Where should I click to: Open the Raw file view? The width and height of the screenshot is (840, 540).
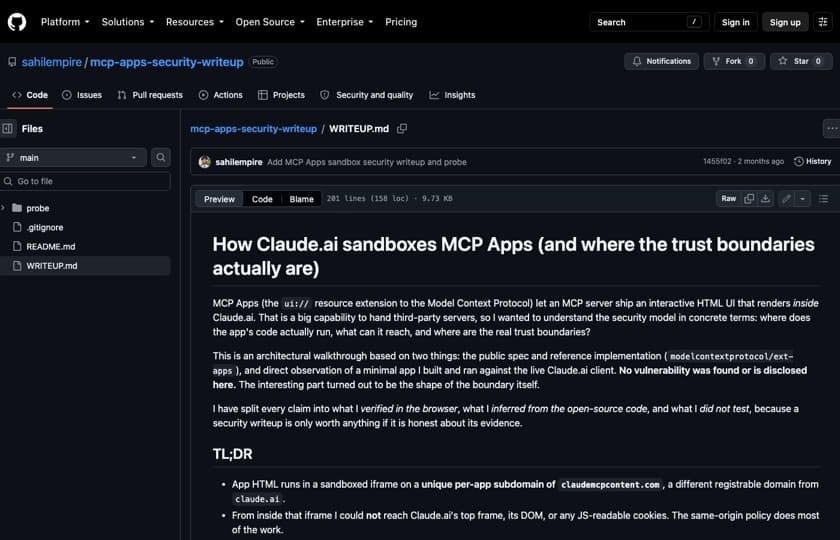(728, 198)
